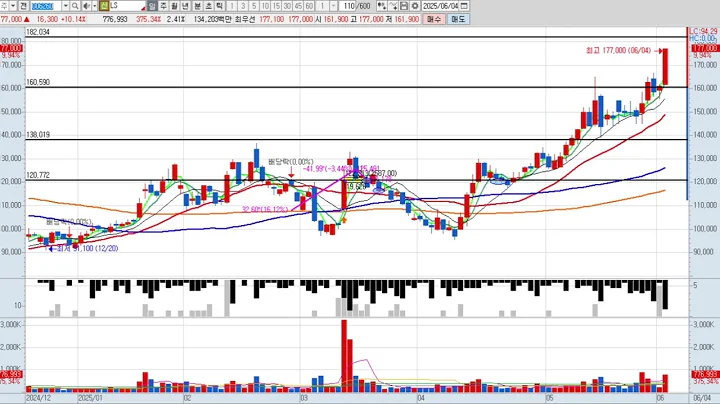Choose the 3 interval button
Screen dimensions: 720x404
tap(243, 6)
